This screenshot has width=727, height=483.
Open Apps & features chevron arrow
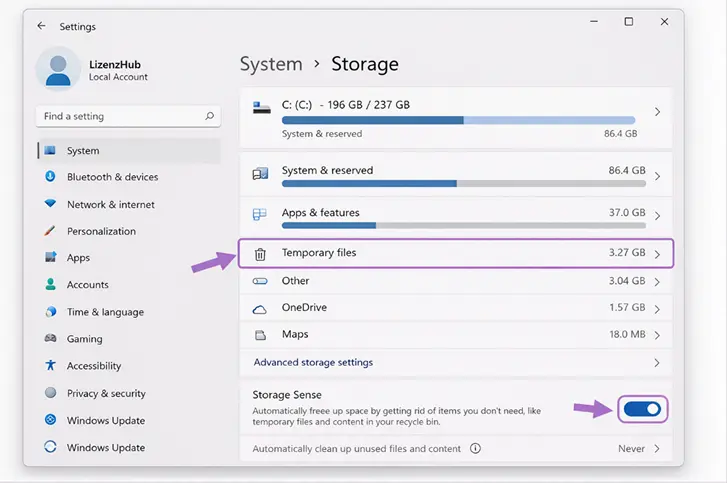[x=657, y=216]
